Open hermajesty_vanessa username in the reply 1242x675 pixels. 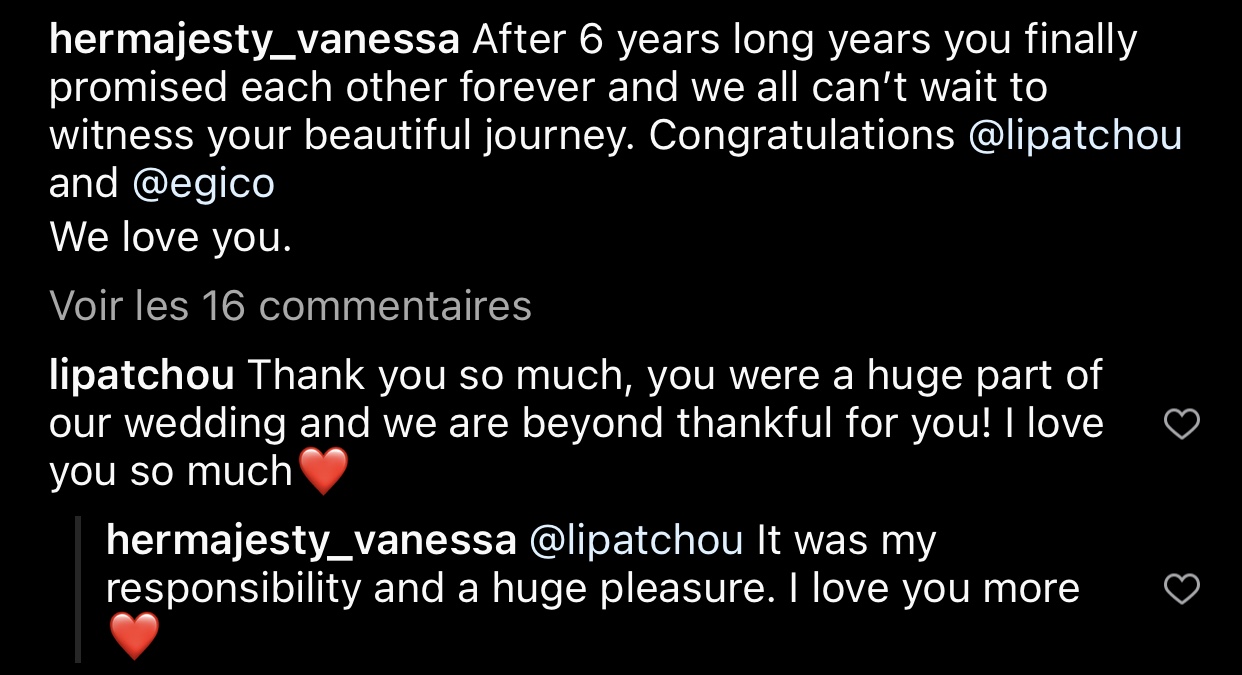pos(311,540)
